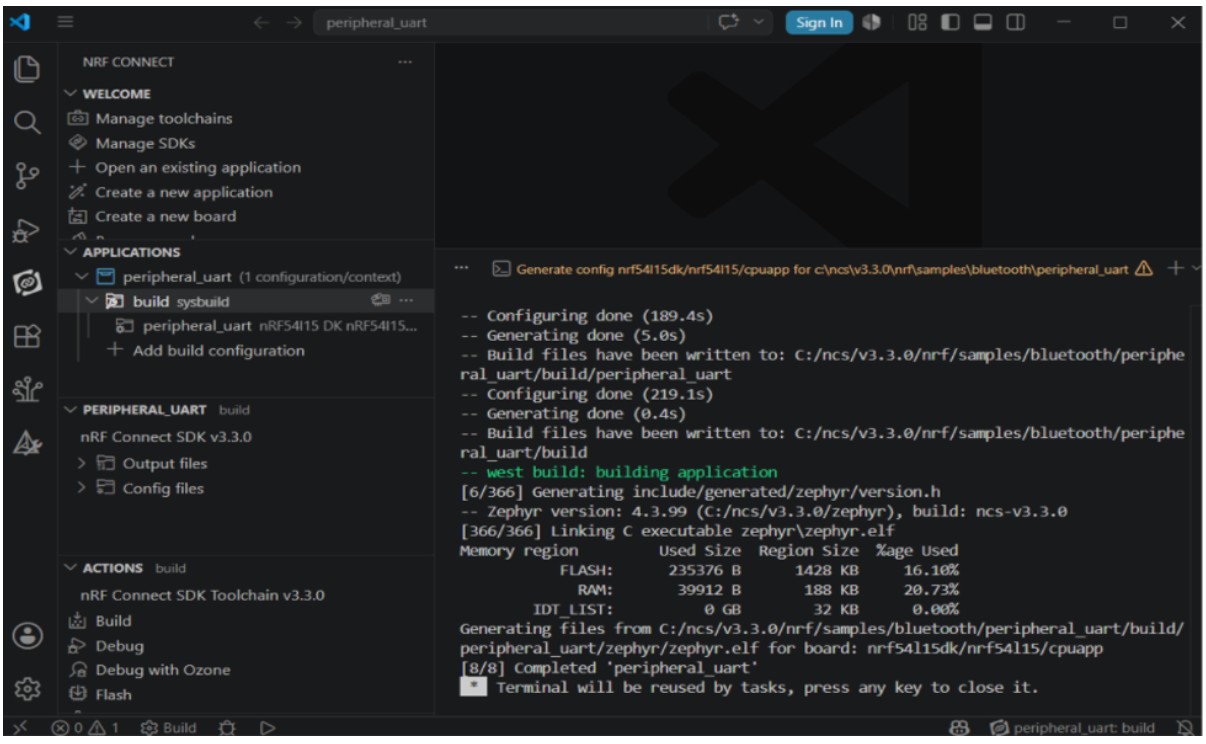Collapse the ACTIONS section
The width and height of the screenshot is (1206, 744).
70,568
